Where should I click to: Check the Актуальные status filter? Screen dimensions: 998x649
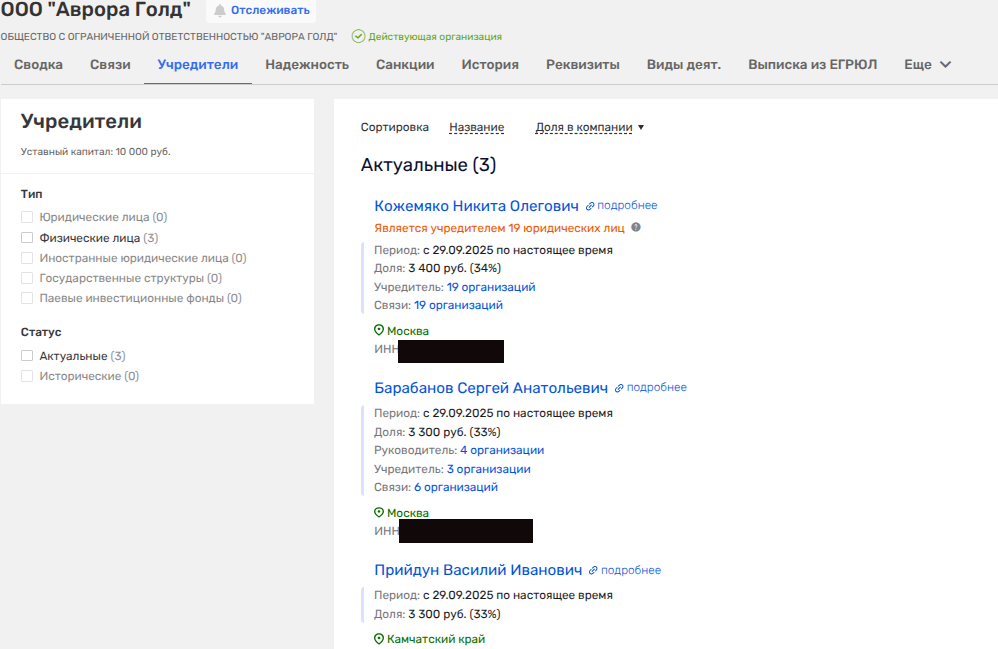click(x=27, y=356)
